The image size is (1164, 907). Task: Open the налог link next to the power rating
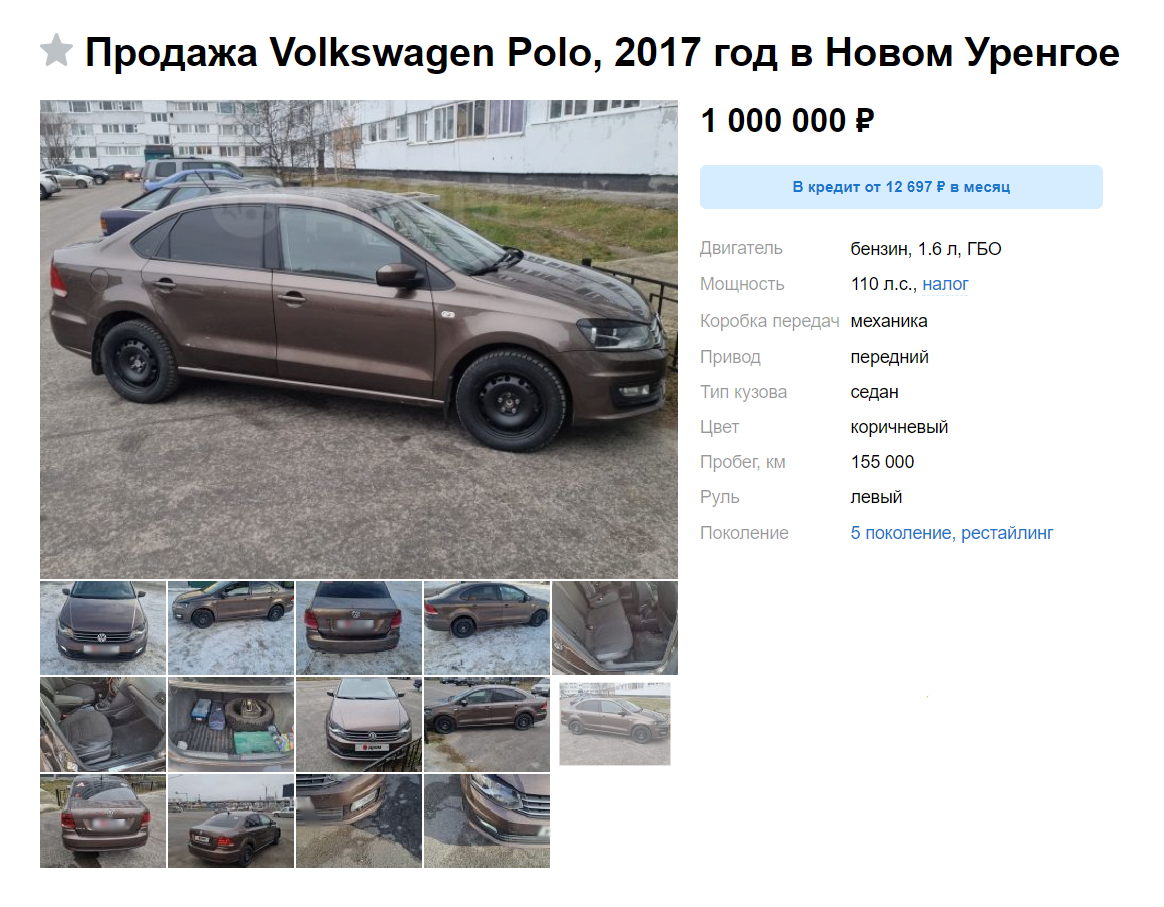945,284
